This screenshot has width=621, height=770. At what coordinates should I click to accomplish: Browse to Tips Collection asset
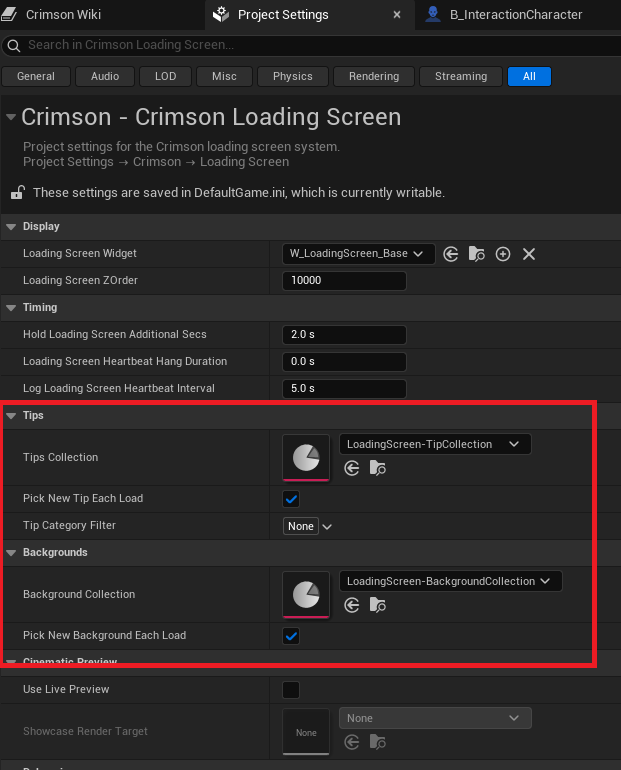coord(378,468)
